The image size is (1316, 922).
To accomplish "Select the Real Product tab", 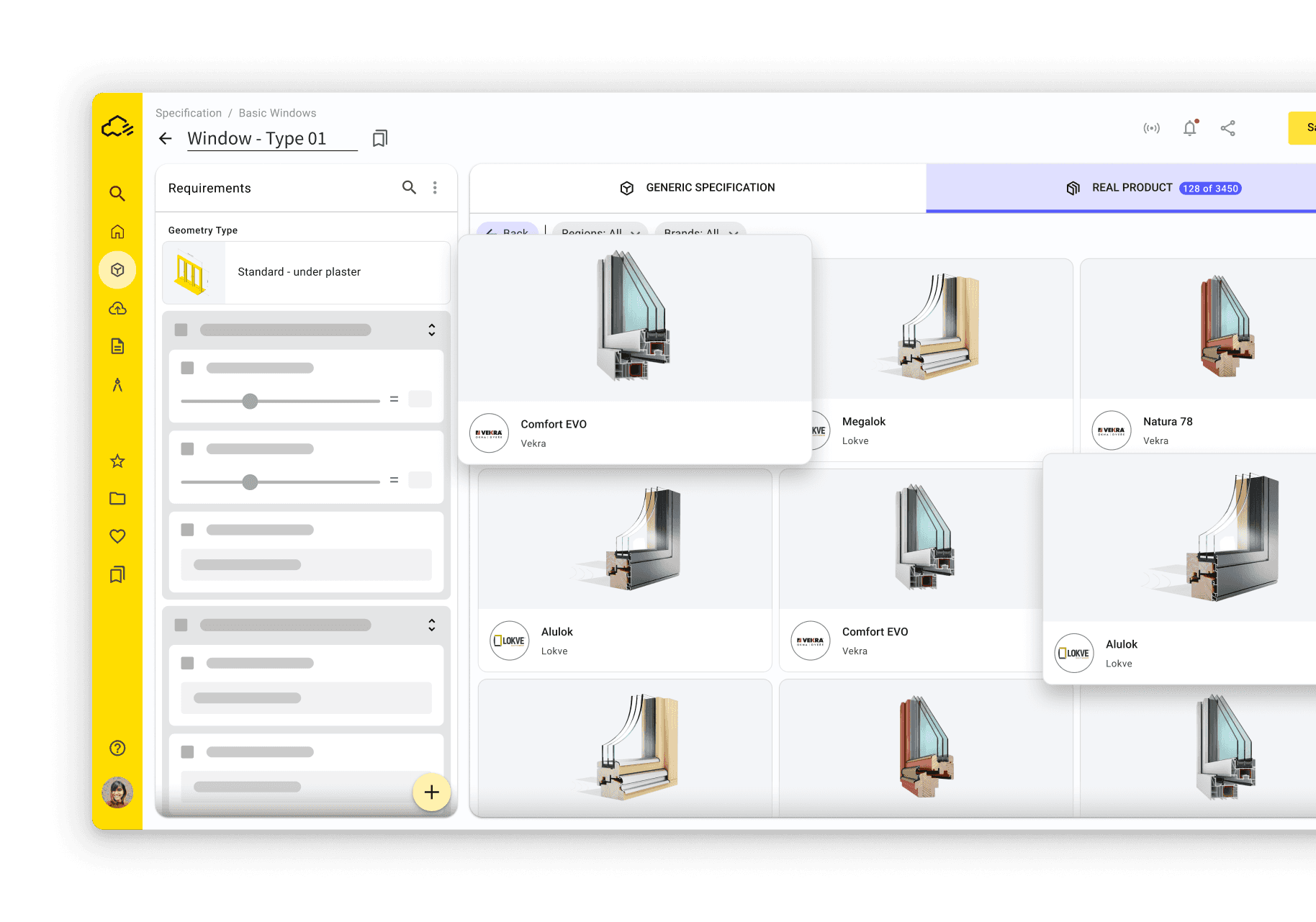I will pos(1131,188).
